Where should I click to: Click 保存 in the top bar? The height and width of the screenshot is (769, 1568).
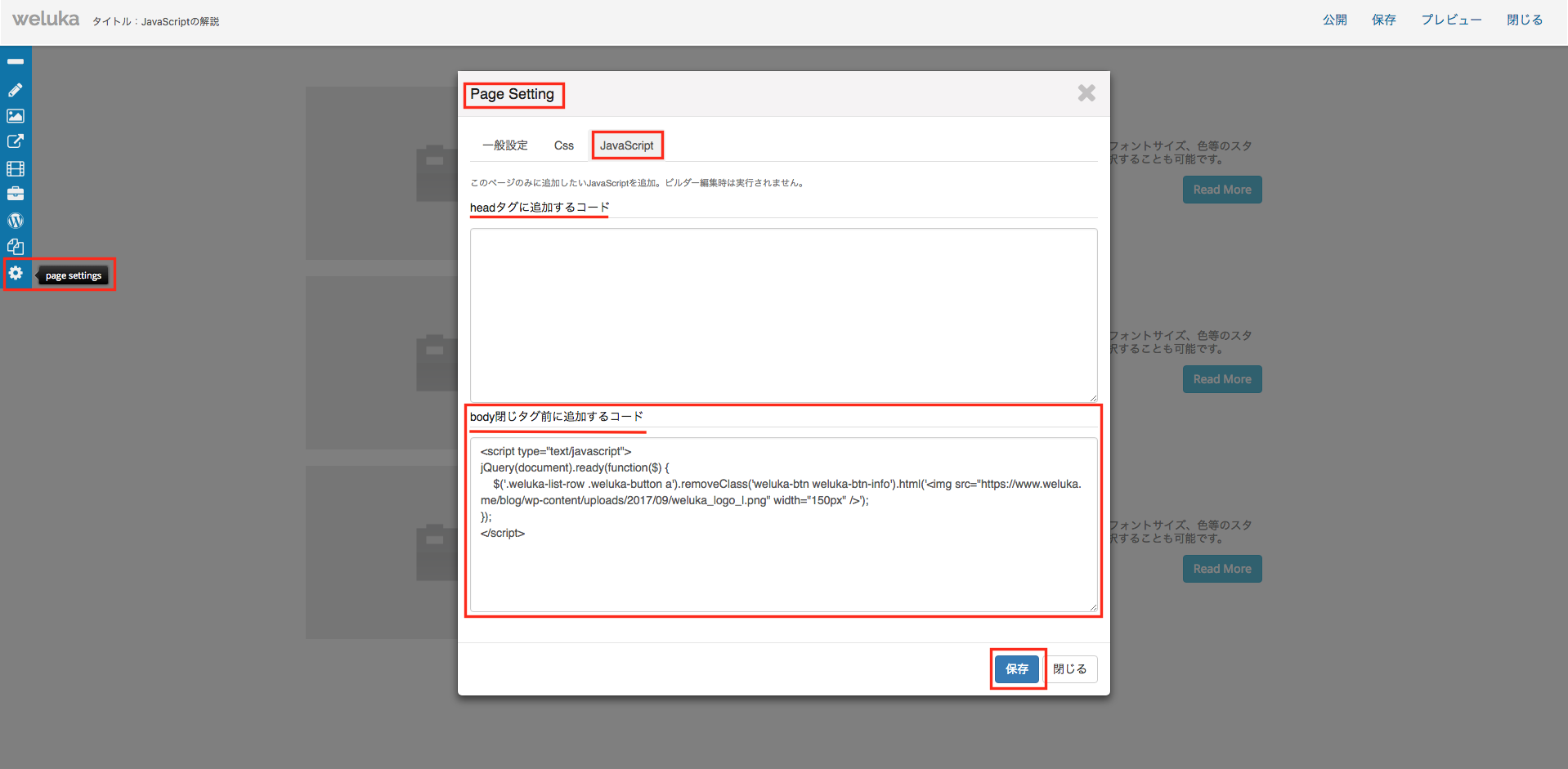coord(1384,20)
